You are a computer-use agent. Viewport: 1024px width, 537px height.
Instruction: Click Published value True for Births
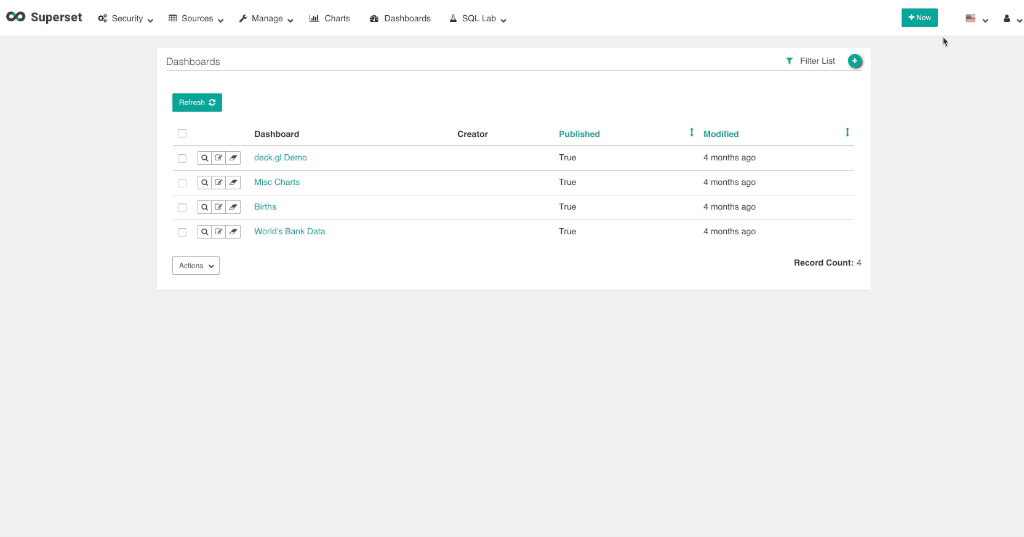point(568,206)
